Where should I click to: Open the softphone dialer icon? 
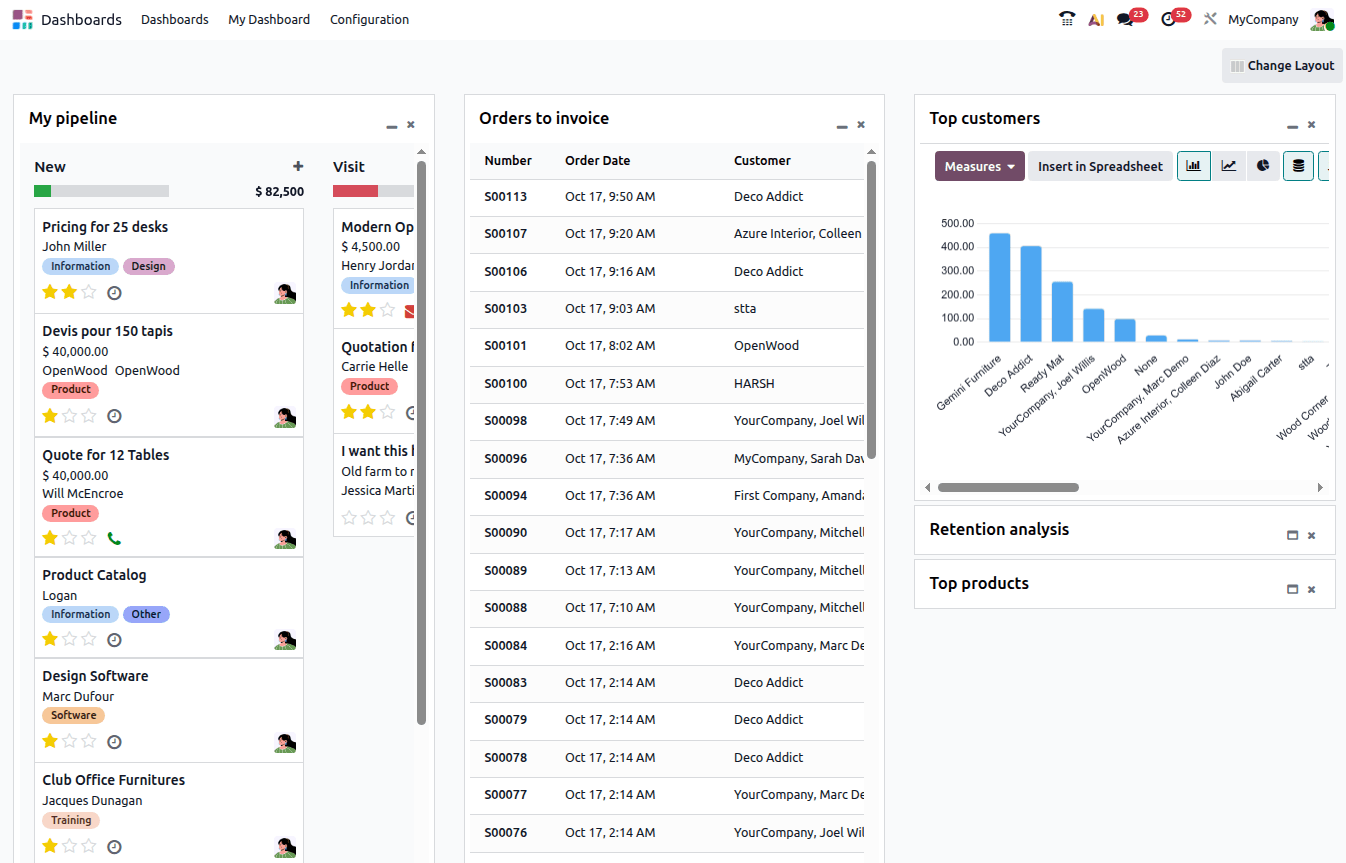click(1066, 19)
